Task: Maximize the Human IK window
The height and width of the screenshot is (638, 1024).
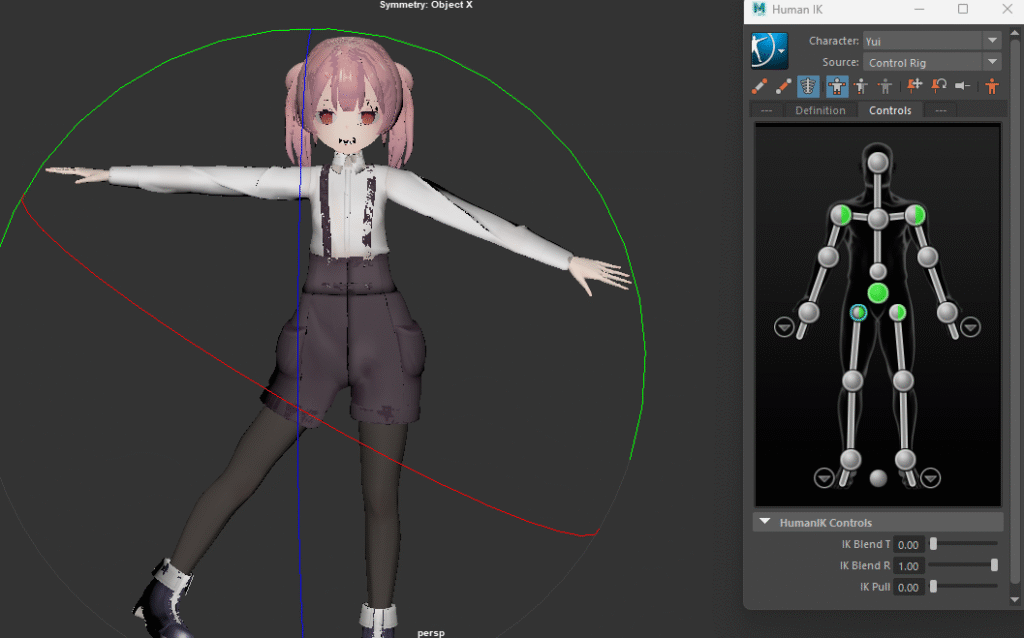Action: point(963,9)
